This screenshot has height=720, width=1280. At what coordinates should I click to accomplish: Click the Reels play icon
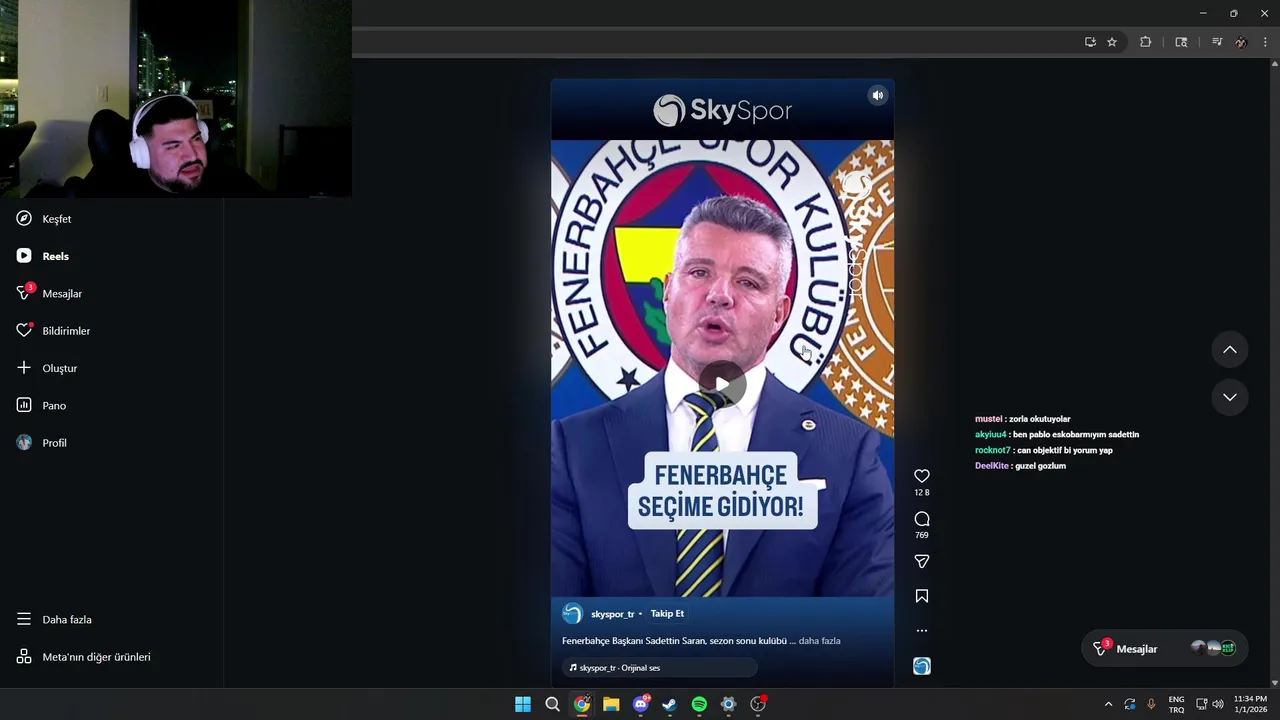(x=24, y=256)
